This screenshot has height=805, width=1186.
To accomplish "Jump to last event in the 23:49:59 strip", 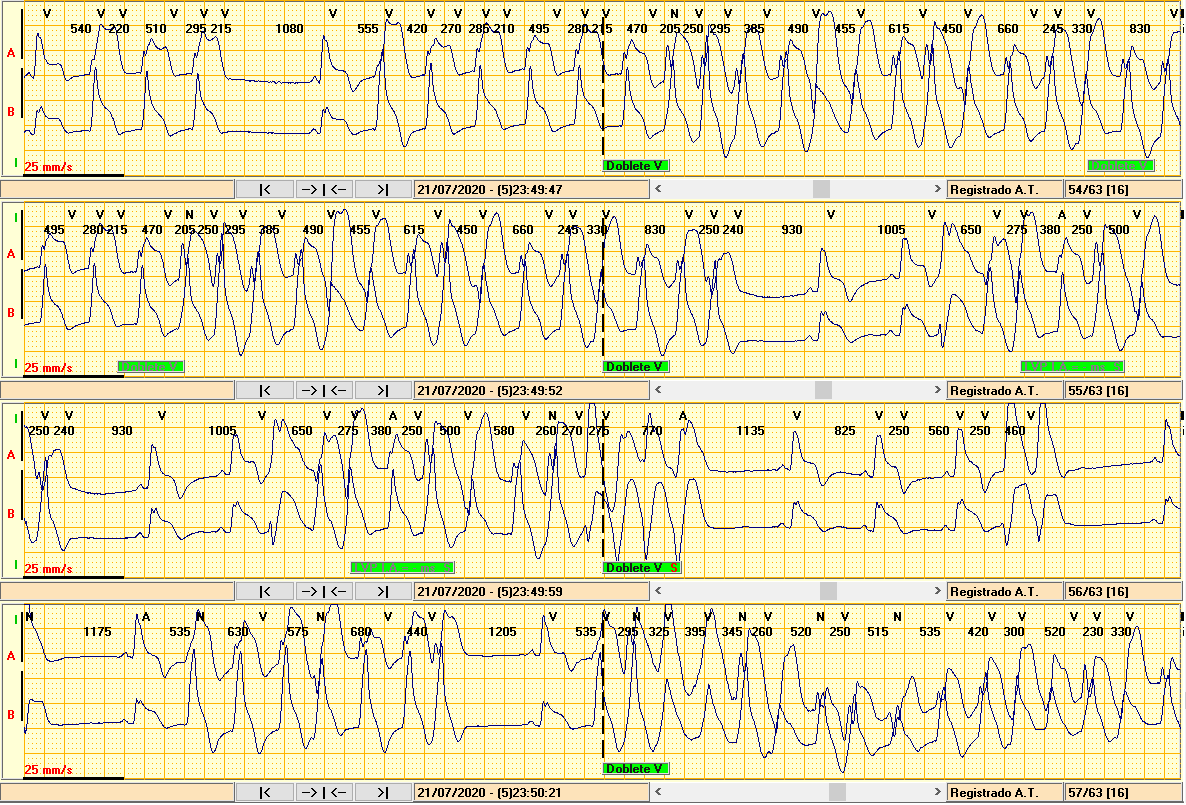I will point(384,591).
